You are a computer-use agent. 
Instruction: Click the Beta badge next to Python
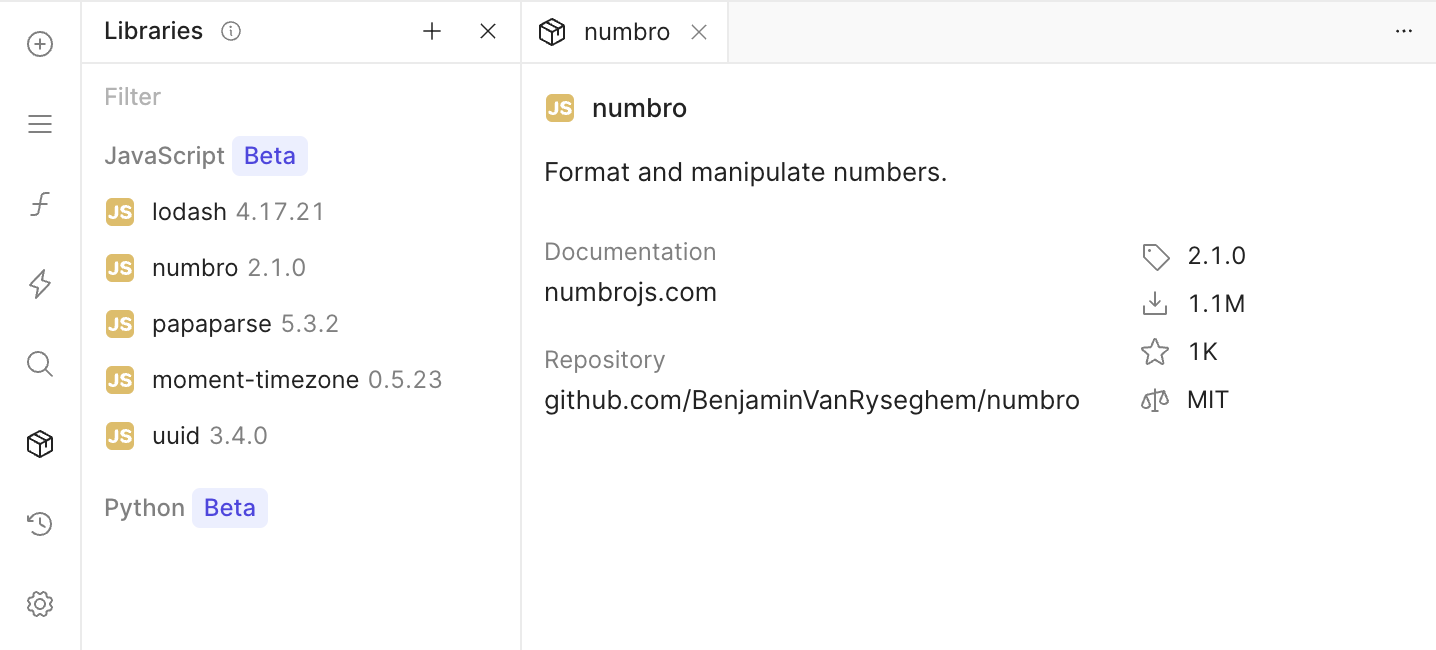(x=230, y=508)
